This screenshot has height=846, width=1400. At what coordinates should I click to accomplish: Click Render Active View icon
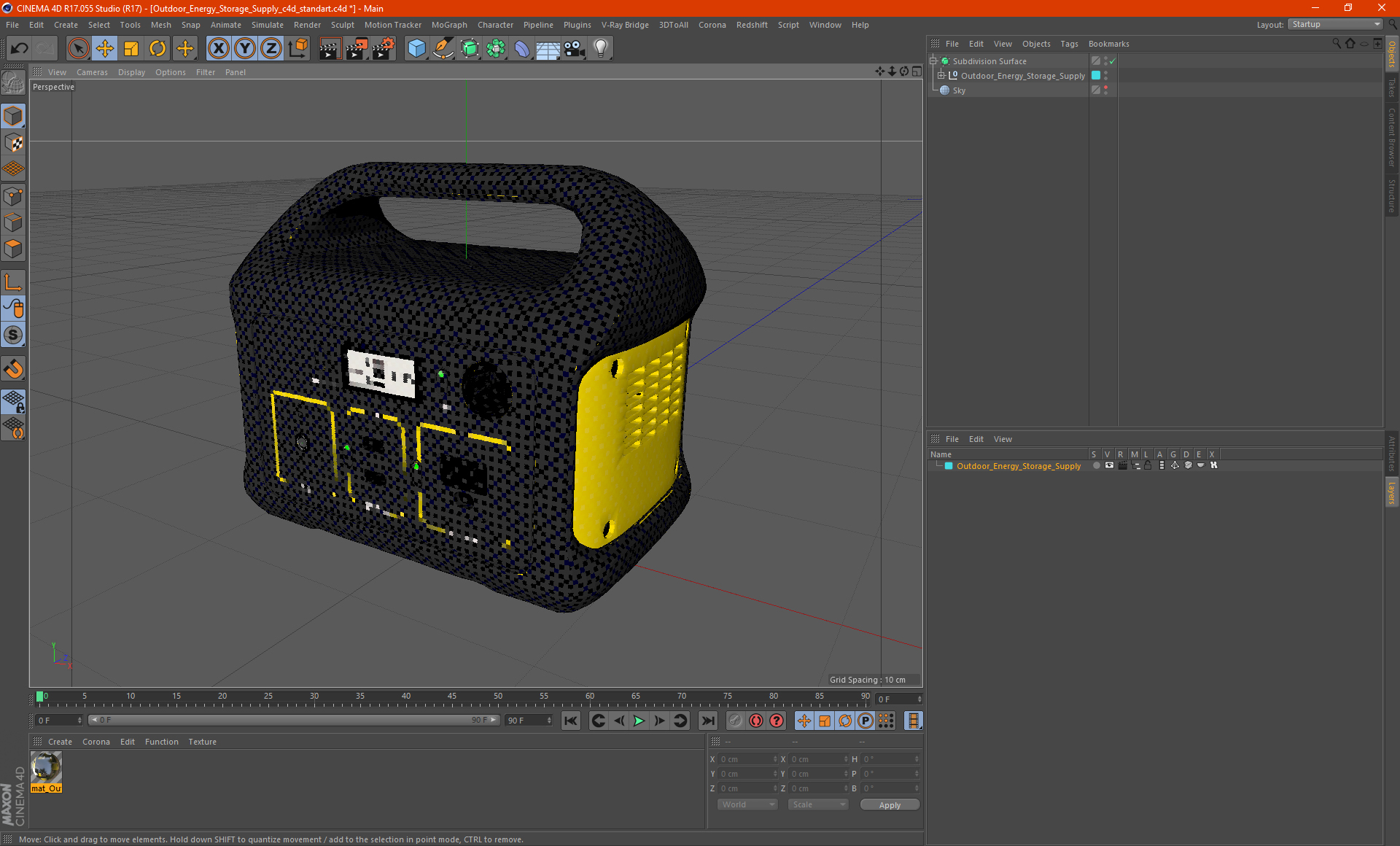pyautogui.click(x=330, y=49)
